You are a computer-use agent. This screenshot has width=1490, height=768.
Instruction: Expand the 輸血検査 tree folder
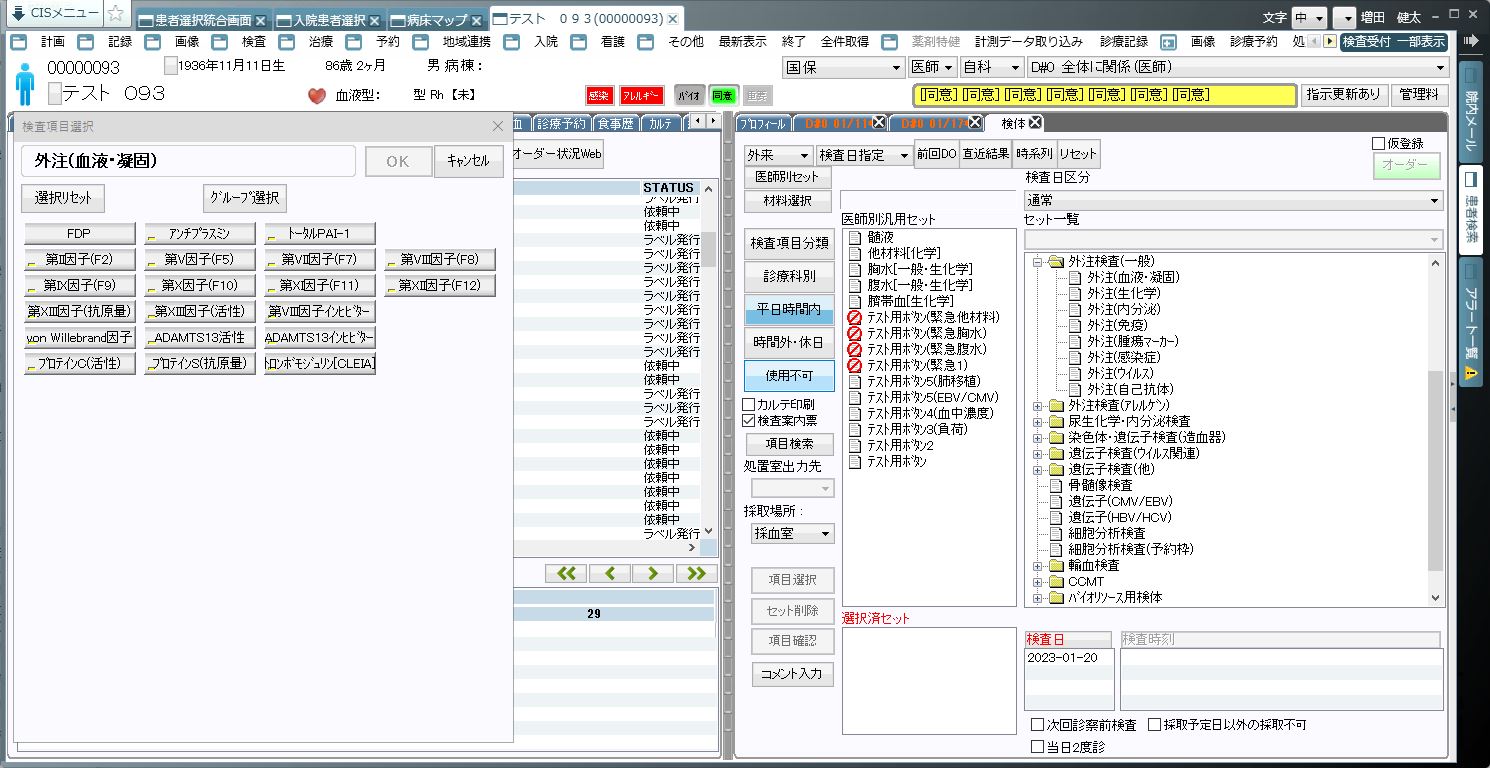click(x=1038, y=565)
